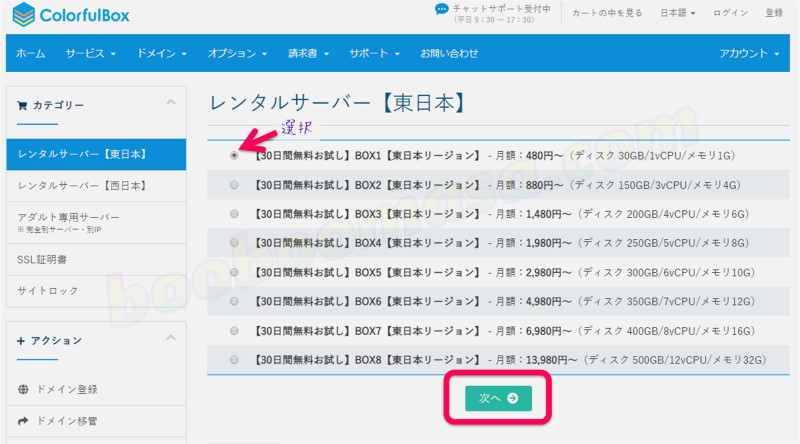The image size is (800, 444).
Task: Select the BOX3 plan radio button
Action: click(x=234, y=214)
